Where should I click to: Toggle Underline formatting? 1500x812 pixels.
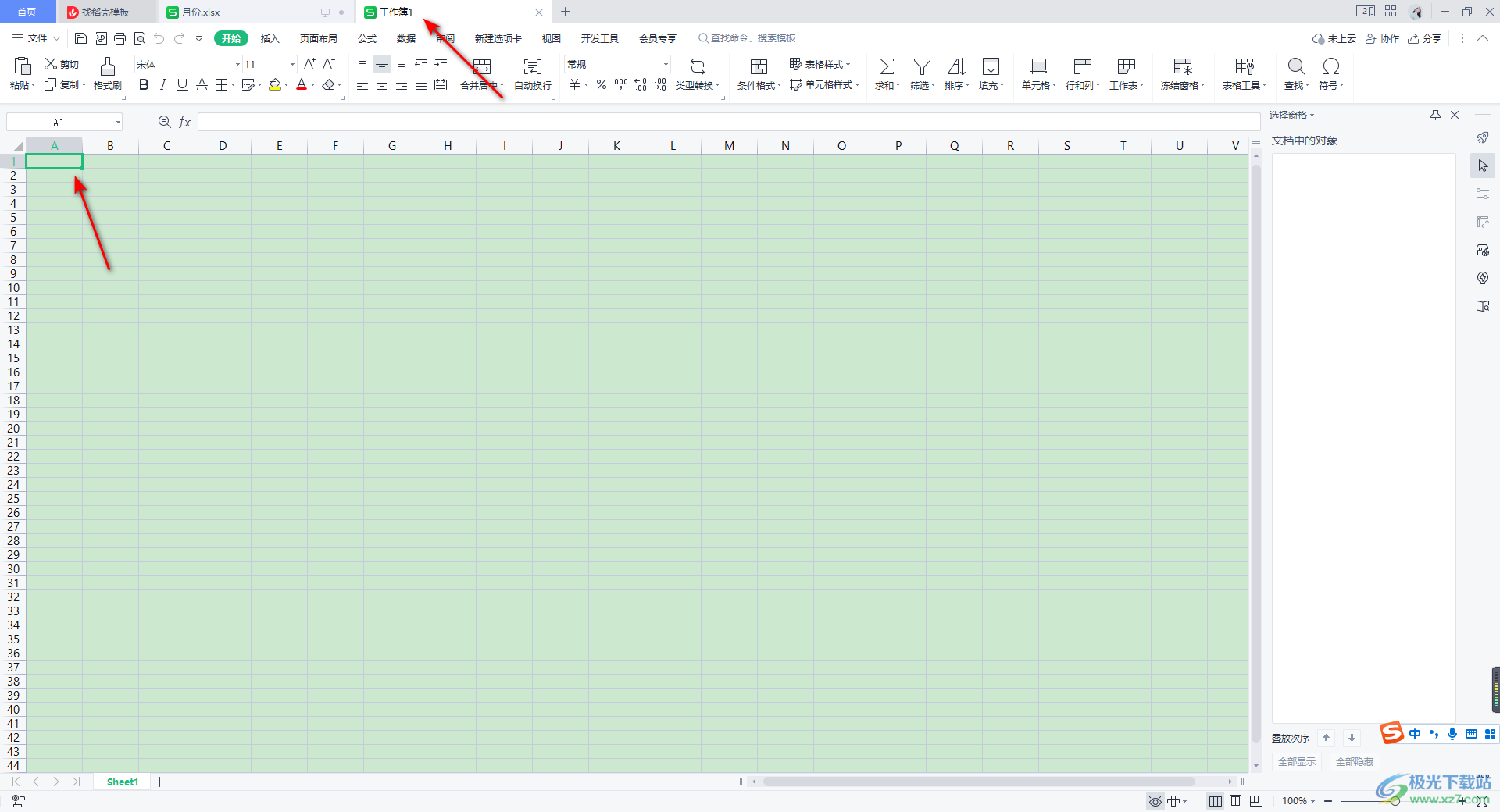coord(182,84)
